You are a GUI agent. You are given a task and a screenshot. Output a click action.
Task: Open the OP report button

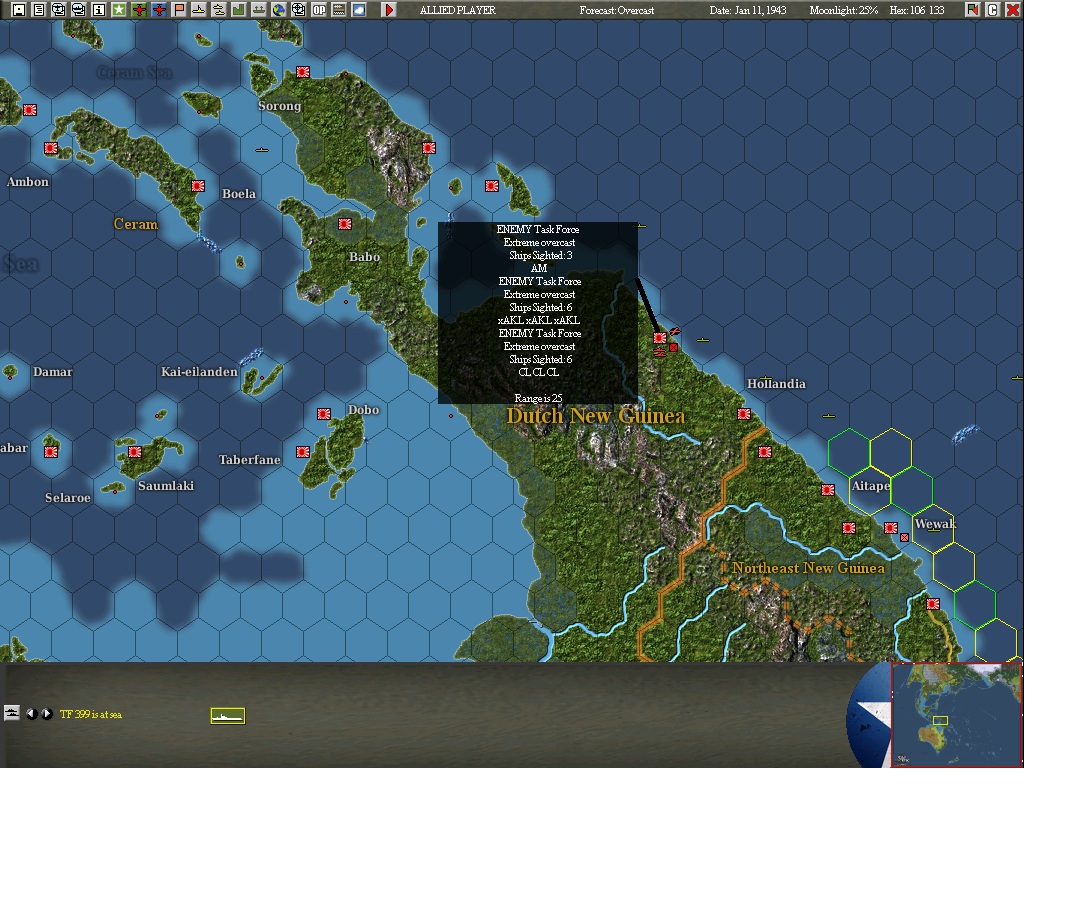[x=318, y=10]
